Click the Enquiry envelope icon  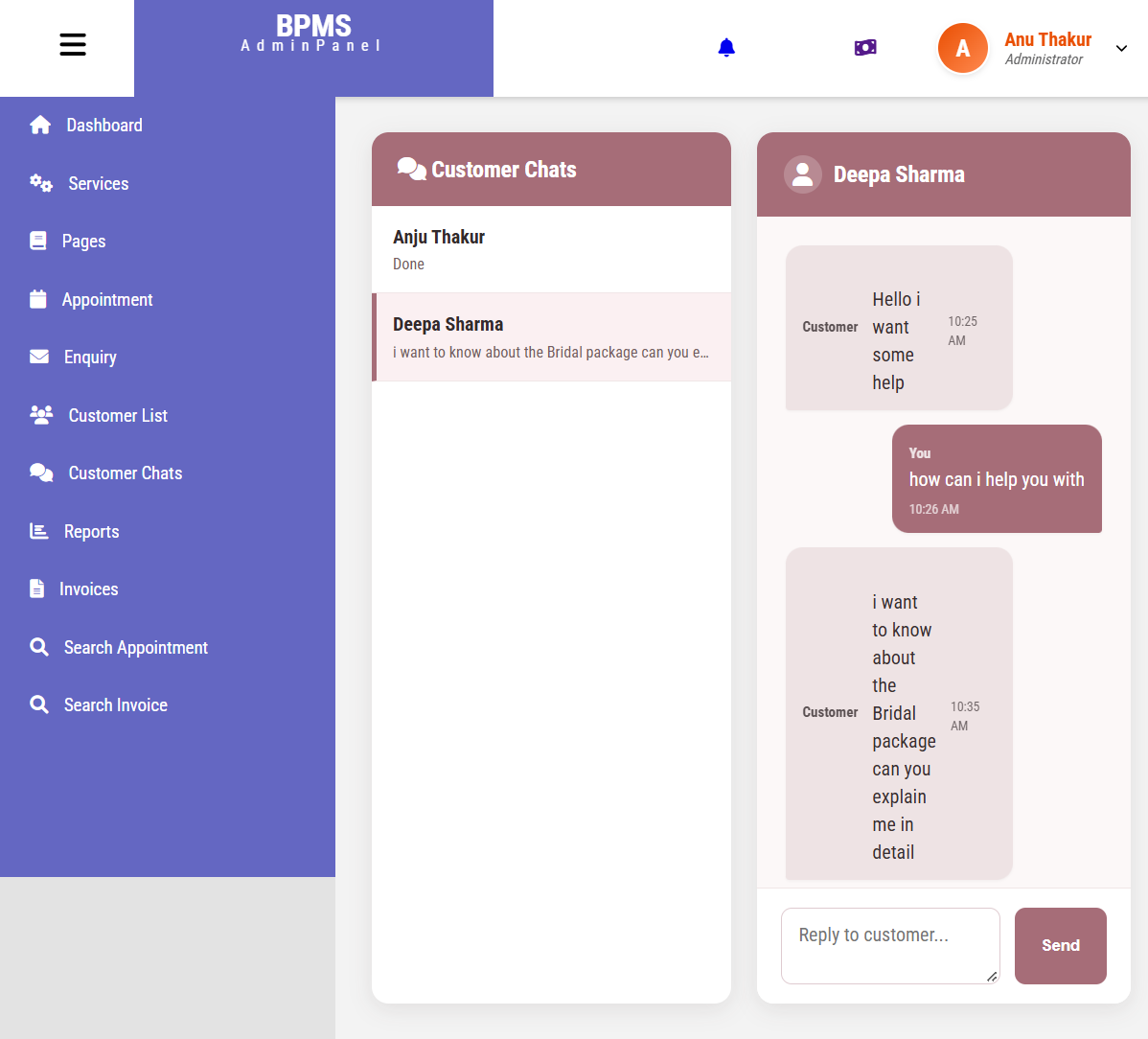tap(39, 357)
